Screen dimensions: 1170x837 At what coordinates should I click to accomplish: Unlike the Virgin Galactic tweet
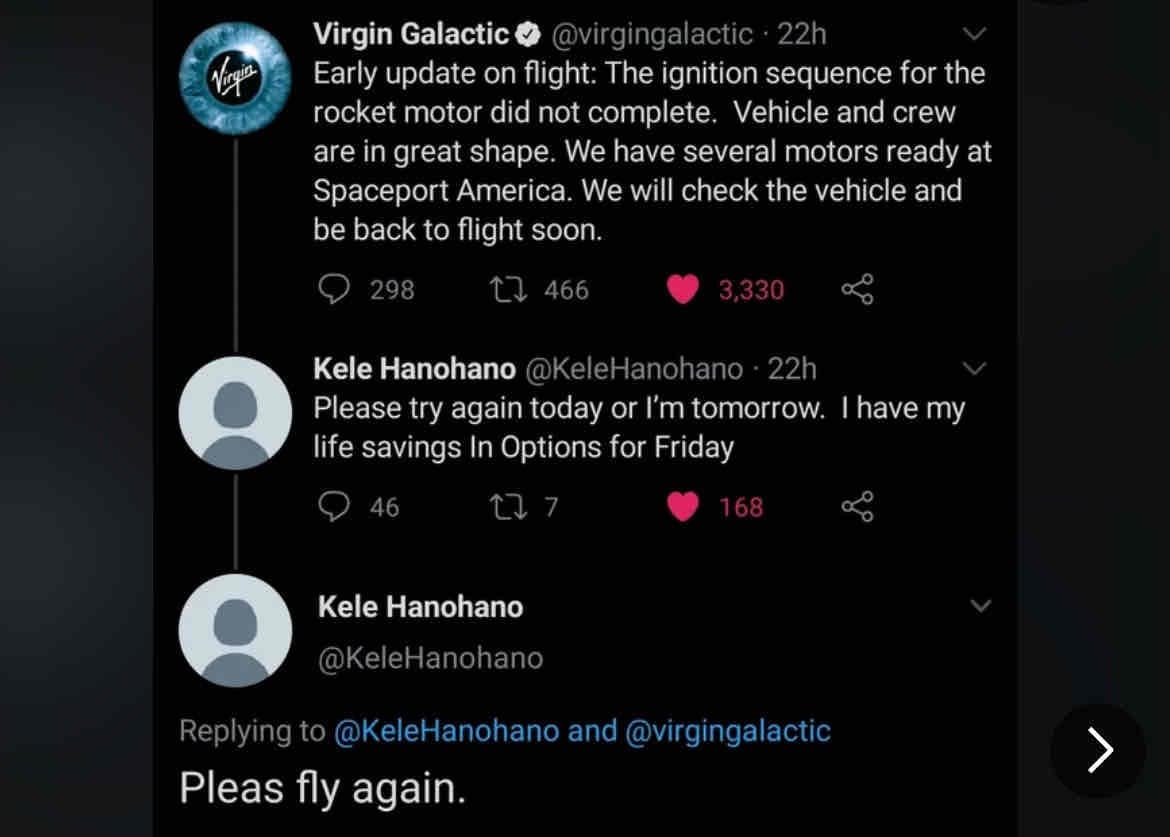click(x=683, y=290)
